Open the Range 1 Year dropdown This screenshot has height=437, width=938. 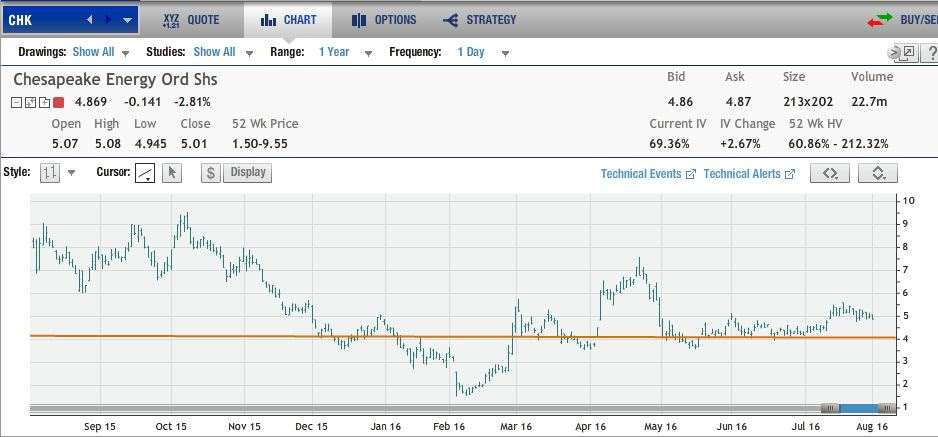point(345,52)
